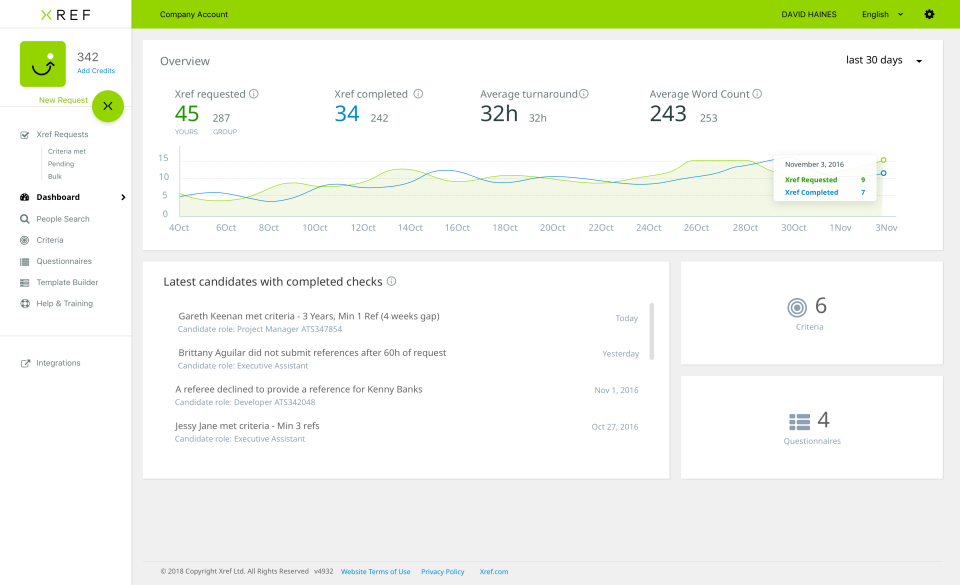Click the Add Credits link
960x585 pixels.
tap(95, 70)
